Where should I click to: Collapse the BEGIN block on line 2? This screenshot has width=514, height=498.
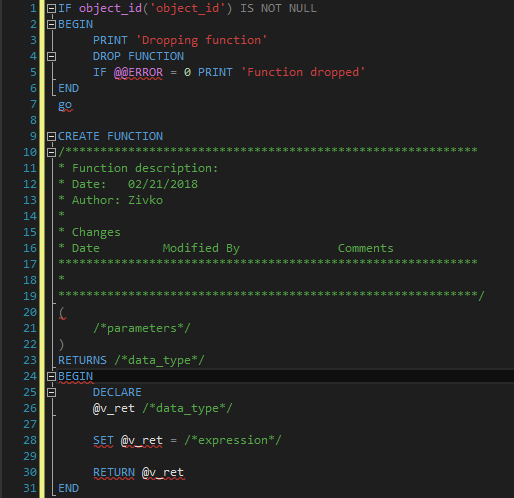(x=51, y=24)
